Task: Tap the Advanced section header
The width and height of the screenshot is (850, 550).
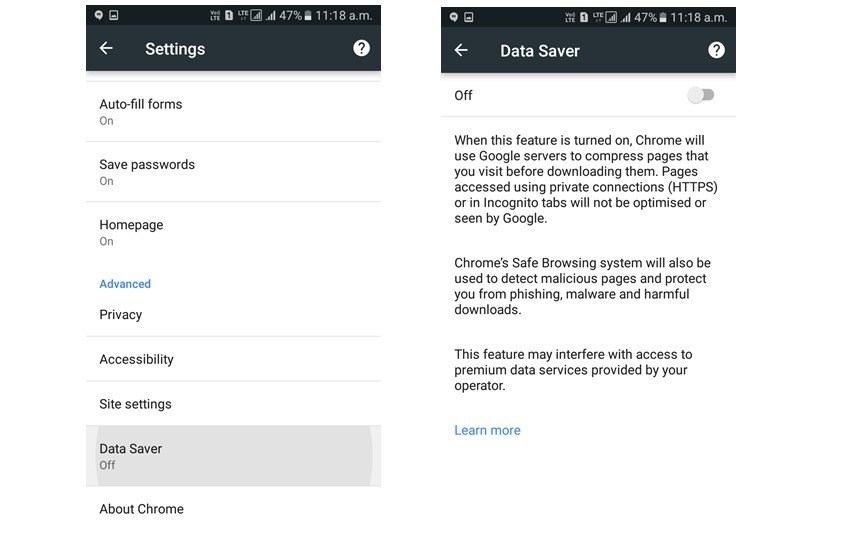Action: tap(125, 284)
